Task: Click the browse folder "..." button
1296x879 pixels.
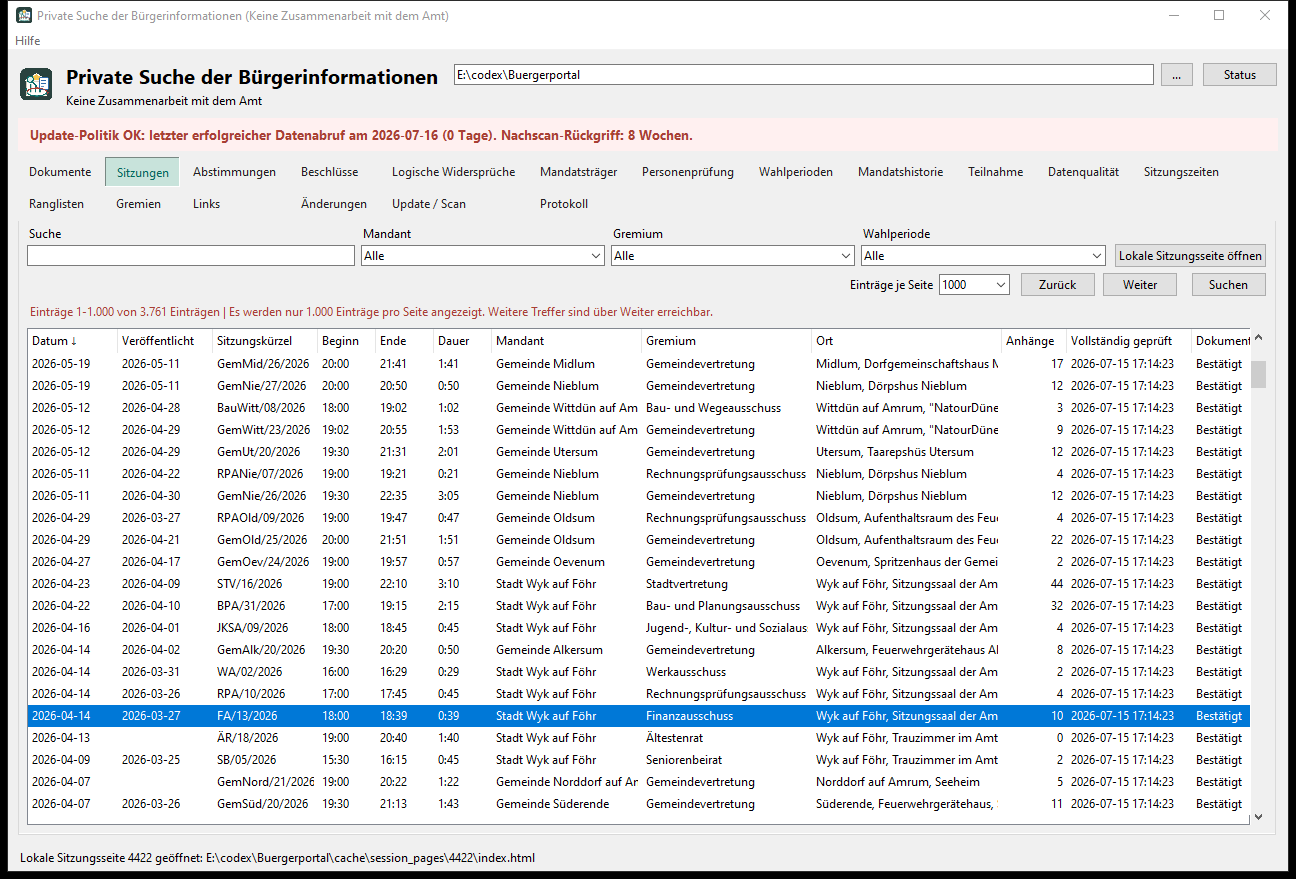Action: 1177,75
